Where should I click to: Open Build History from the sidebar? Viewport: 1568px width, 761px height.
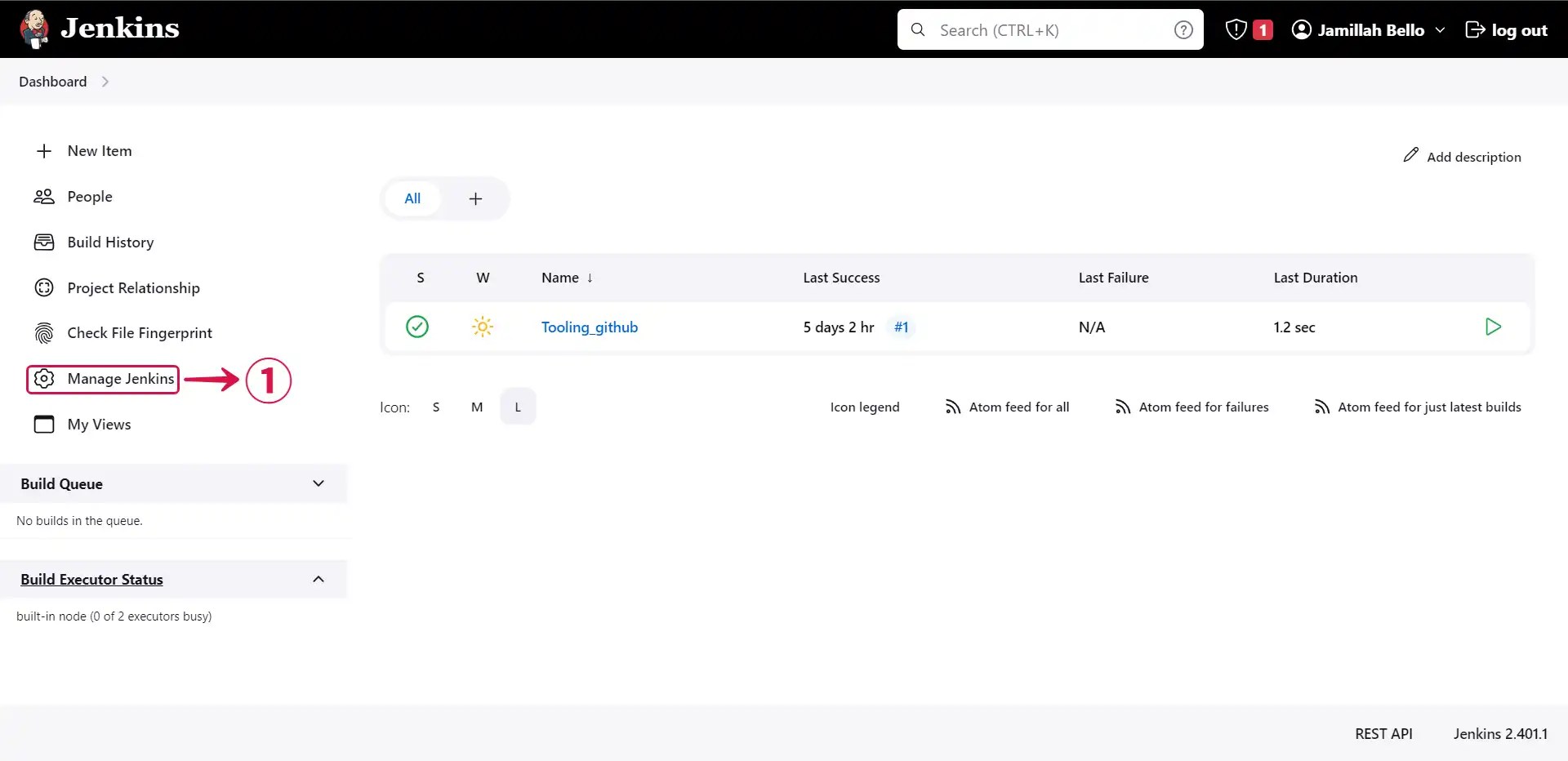[110, 242]
